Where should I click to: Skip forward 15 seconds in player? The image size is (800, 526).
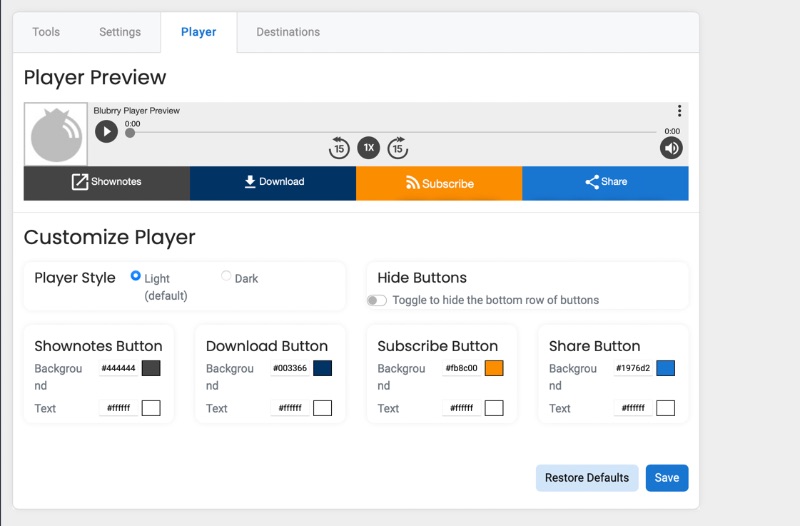point(397,148)
